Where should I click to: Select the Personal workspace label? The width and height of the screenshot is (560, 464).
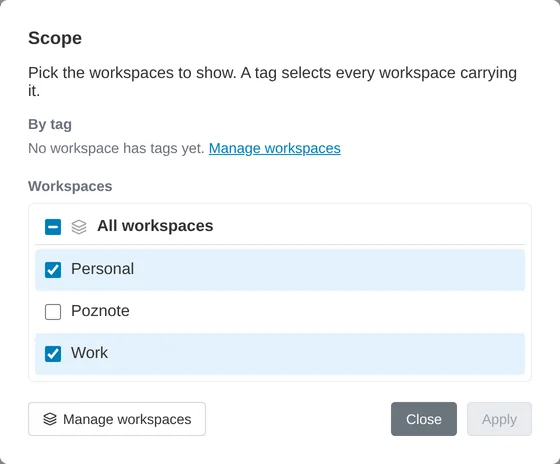click(x=102, y=269)
